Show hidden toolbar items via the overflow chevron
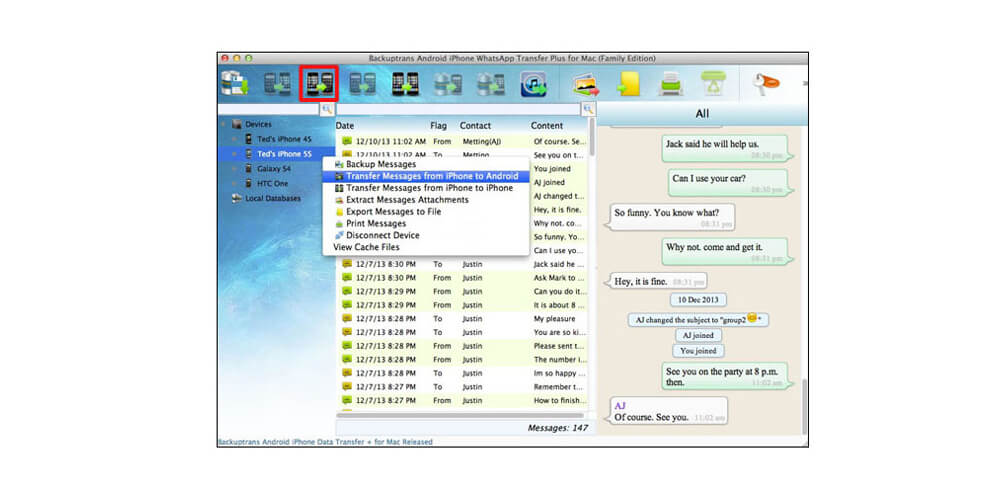Image resolution: width=1000 pixels, height=500 pixels. click(805, 84)
